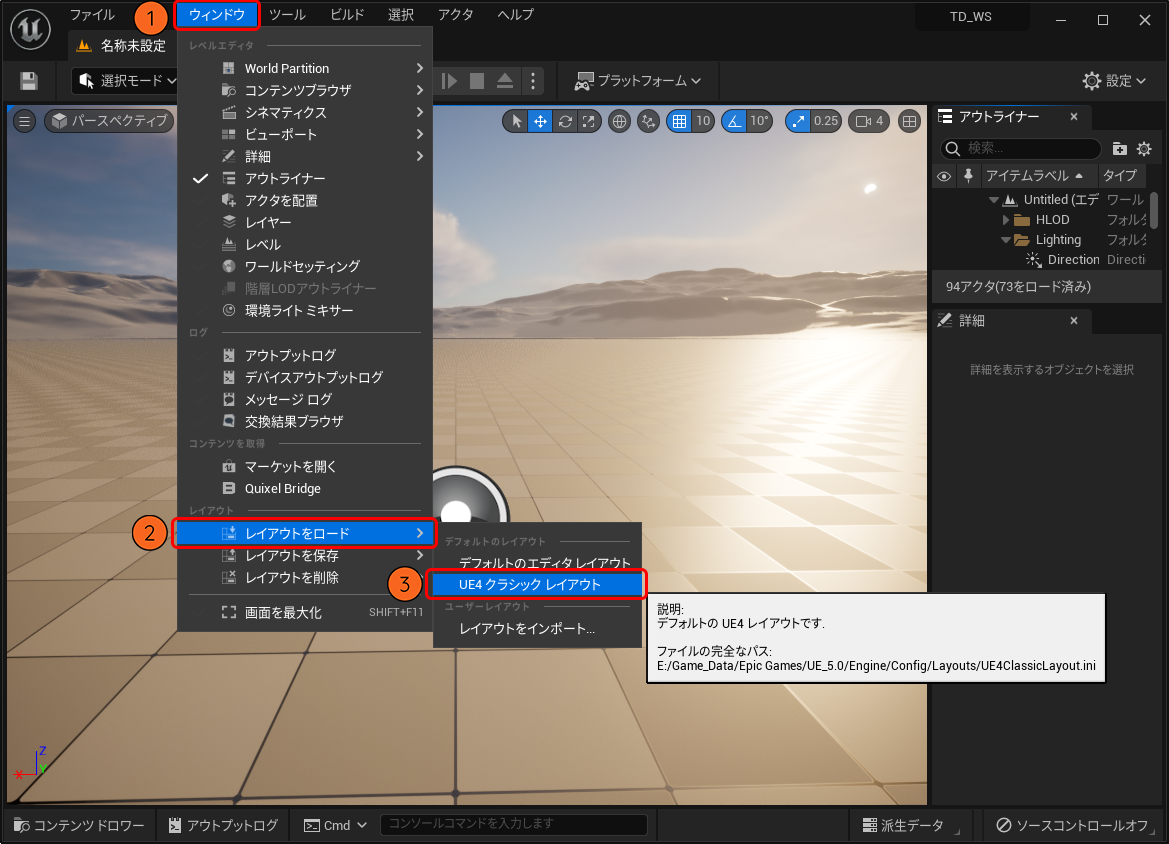Collapse the Lighting folder in Outliner
Viewport: 1169px width, 844px height.
pos(1007,240)
